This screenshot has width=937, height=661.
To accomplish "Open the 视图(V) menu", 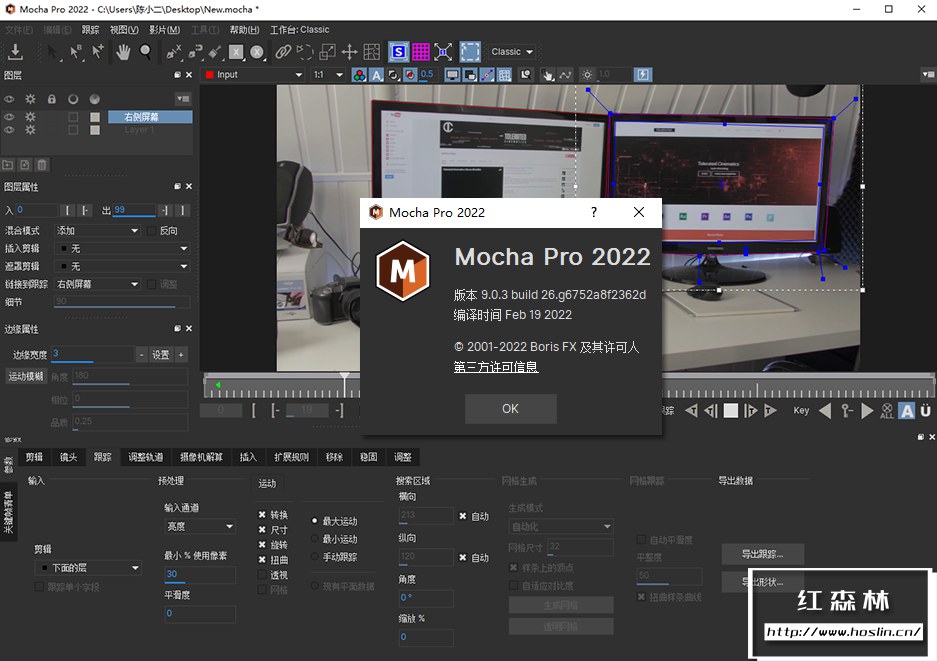I will coord(124,30).
